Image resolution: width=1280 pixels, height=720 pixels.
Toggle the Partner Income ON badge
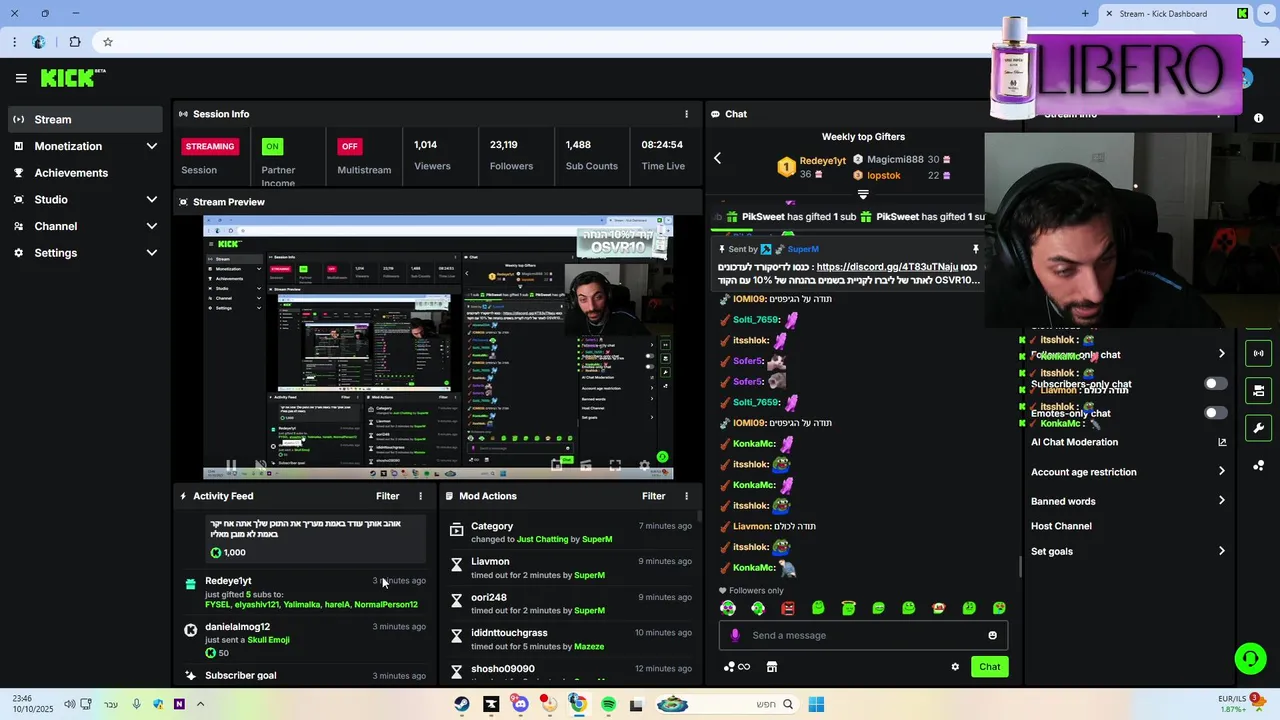[x=272, y=146]
